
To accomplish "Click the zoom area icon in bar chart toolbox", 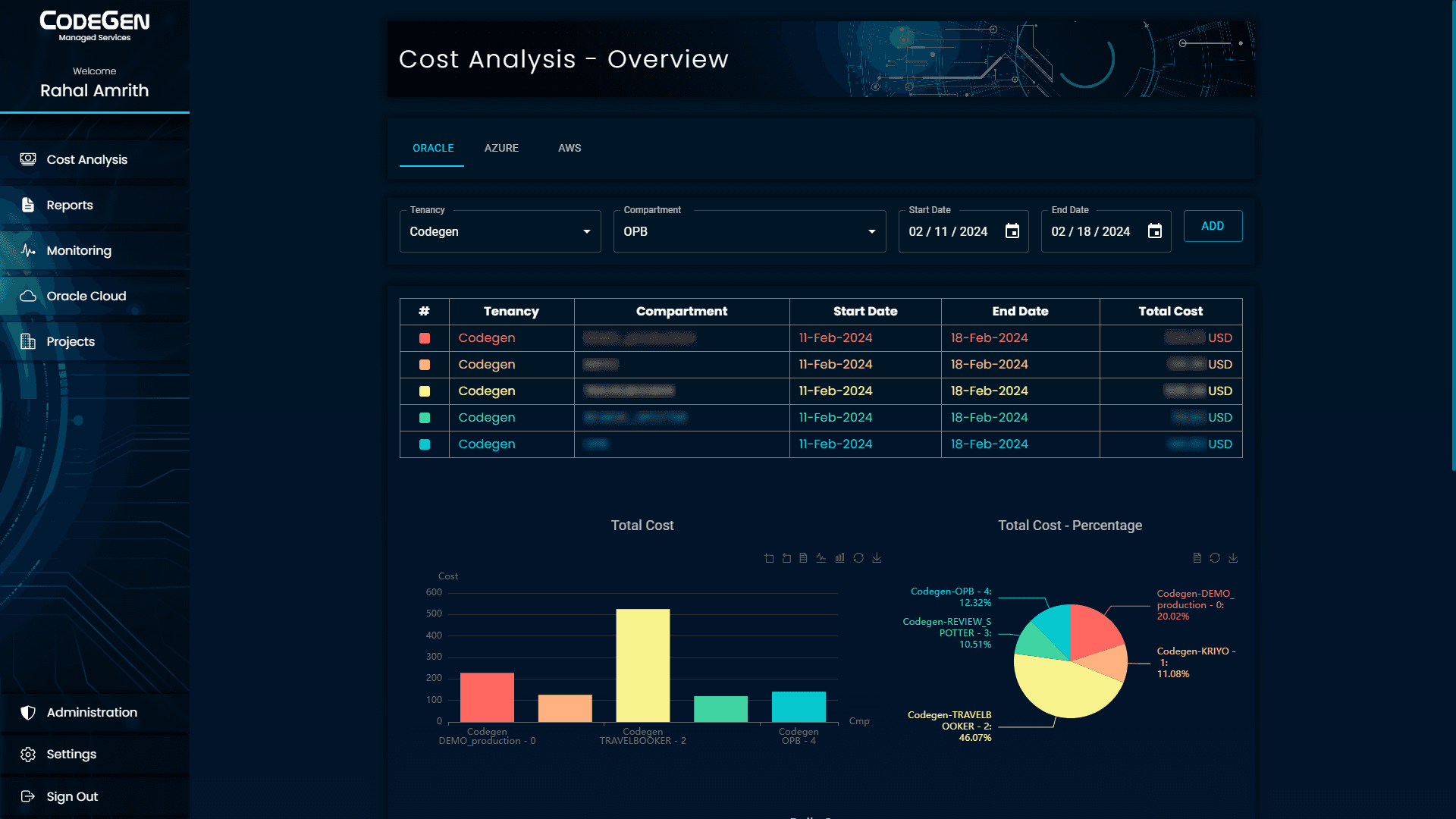I will pyautogui.click(x=769, y=558).
